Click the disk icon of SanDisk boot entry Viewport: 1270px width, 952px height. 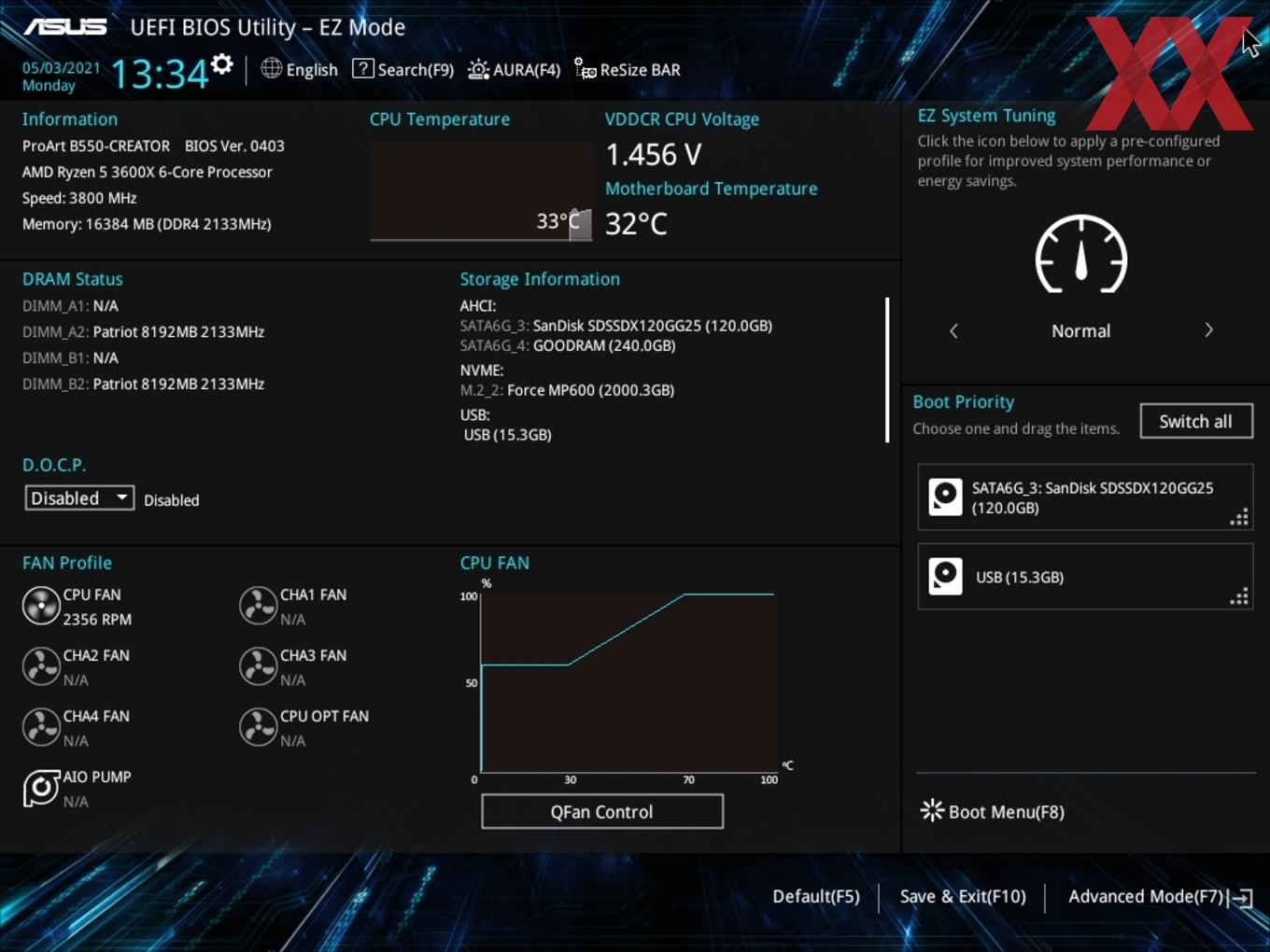click(945, 497)
